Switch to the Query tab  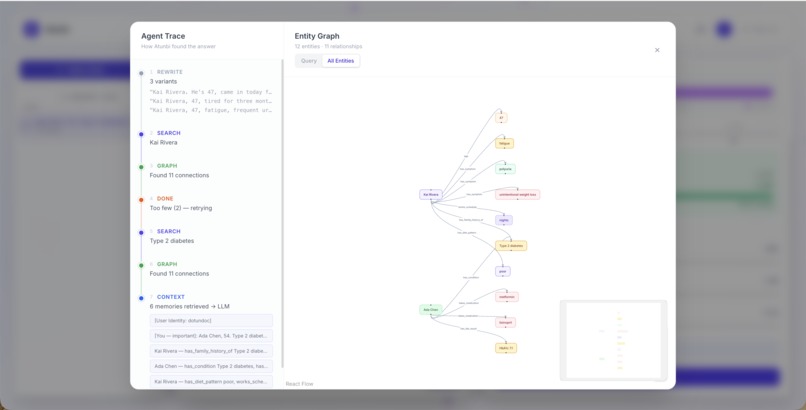(x=309, y=61)
